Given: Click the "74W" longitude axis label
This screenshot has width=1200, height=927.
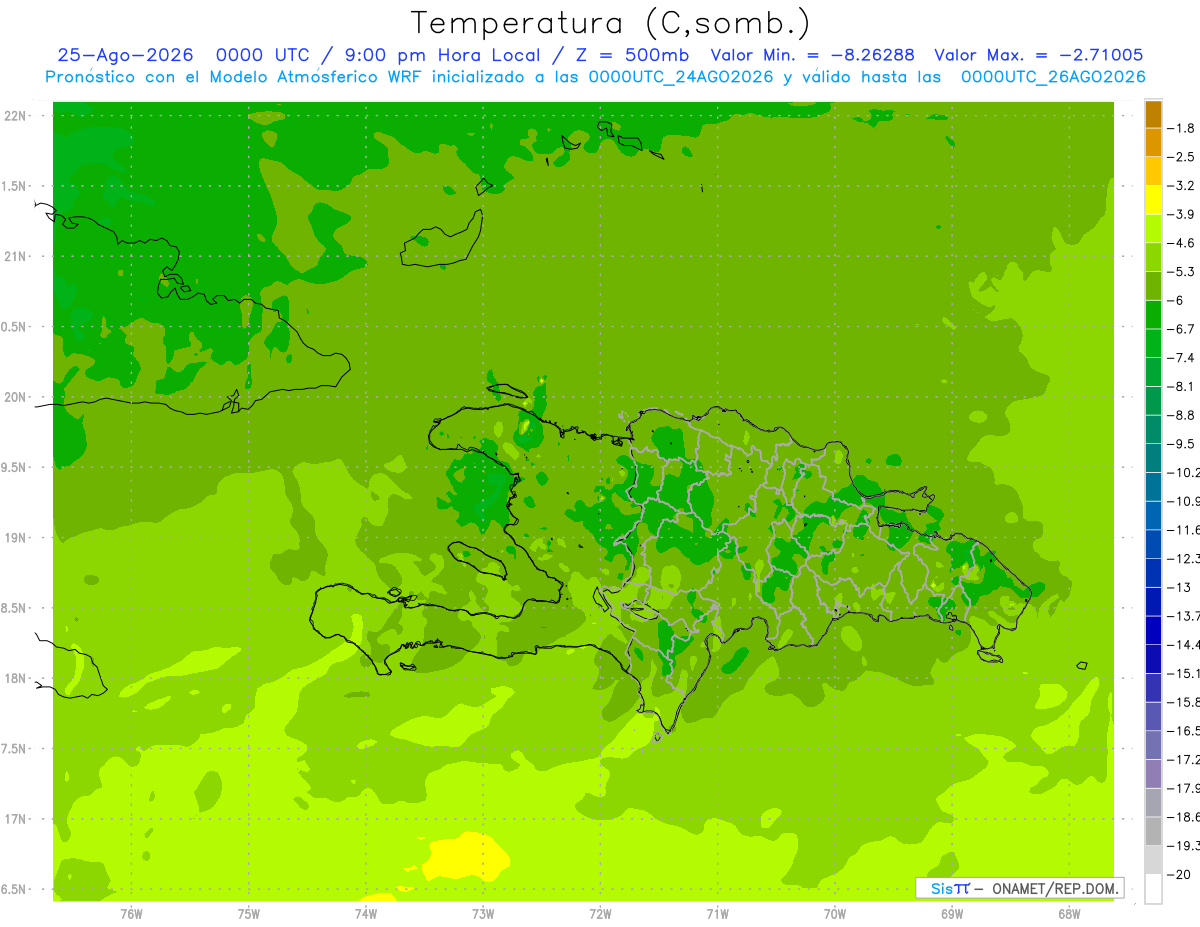Looking at the screenshot, I should pos(366,914).
